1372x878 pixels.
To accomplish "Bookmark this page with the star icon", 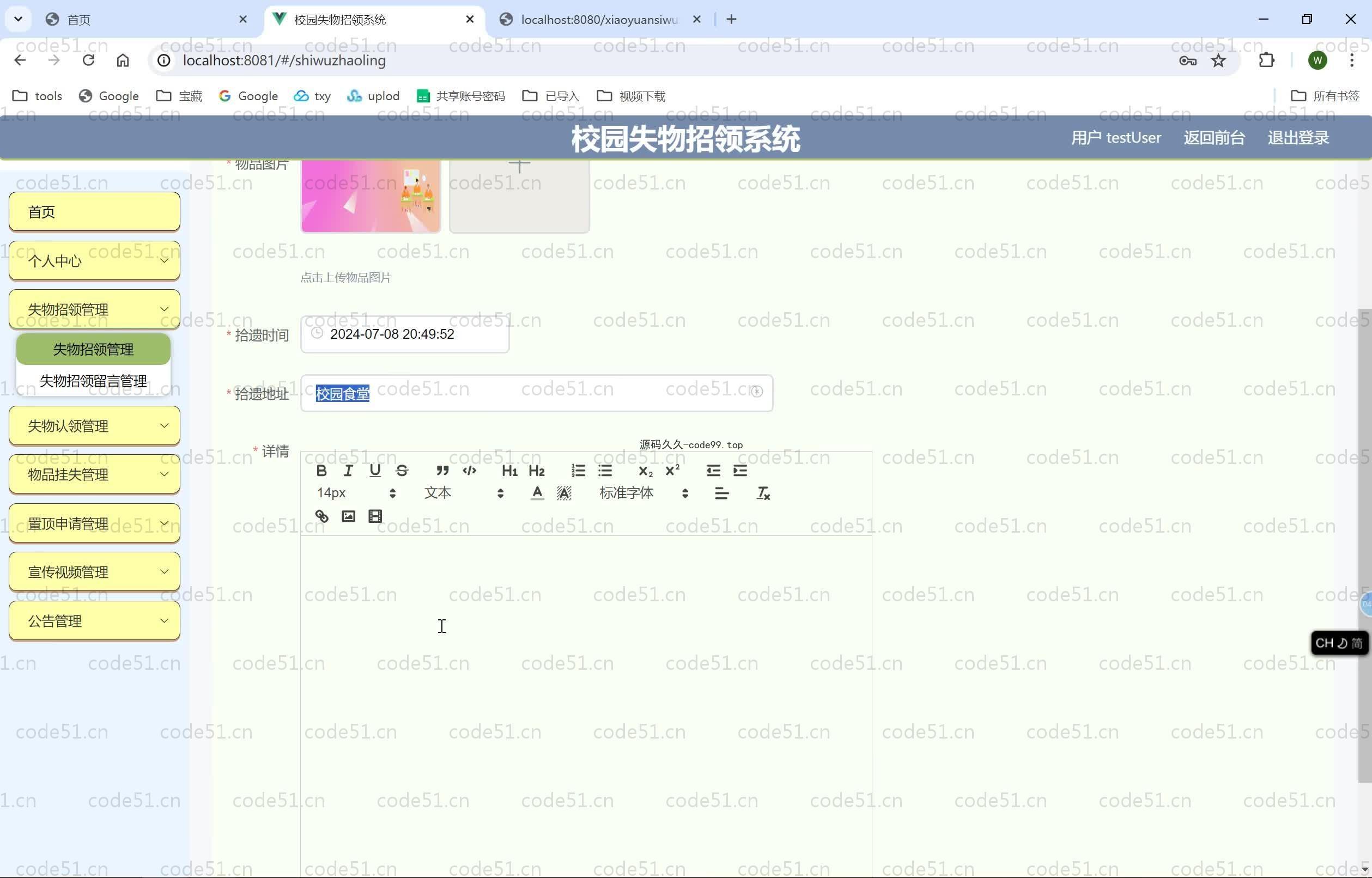I will point(1218,60).
